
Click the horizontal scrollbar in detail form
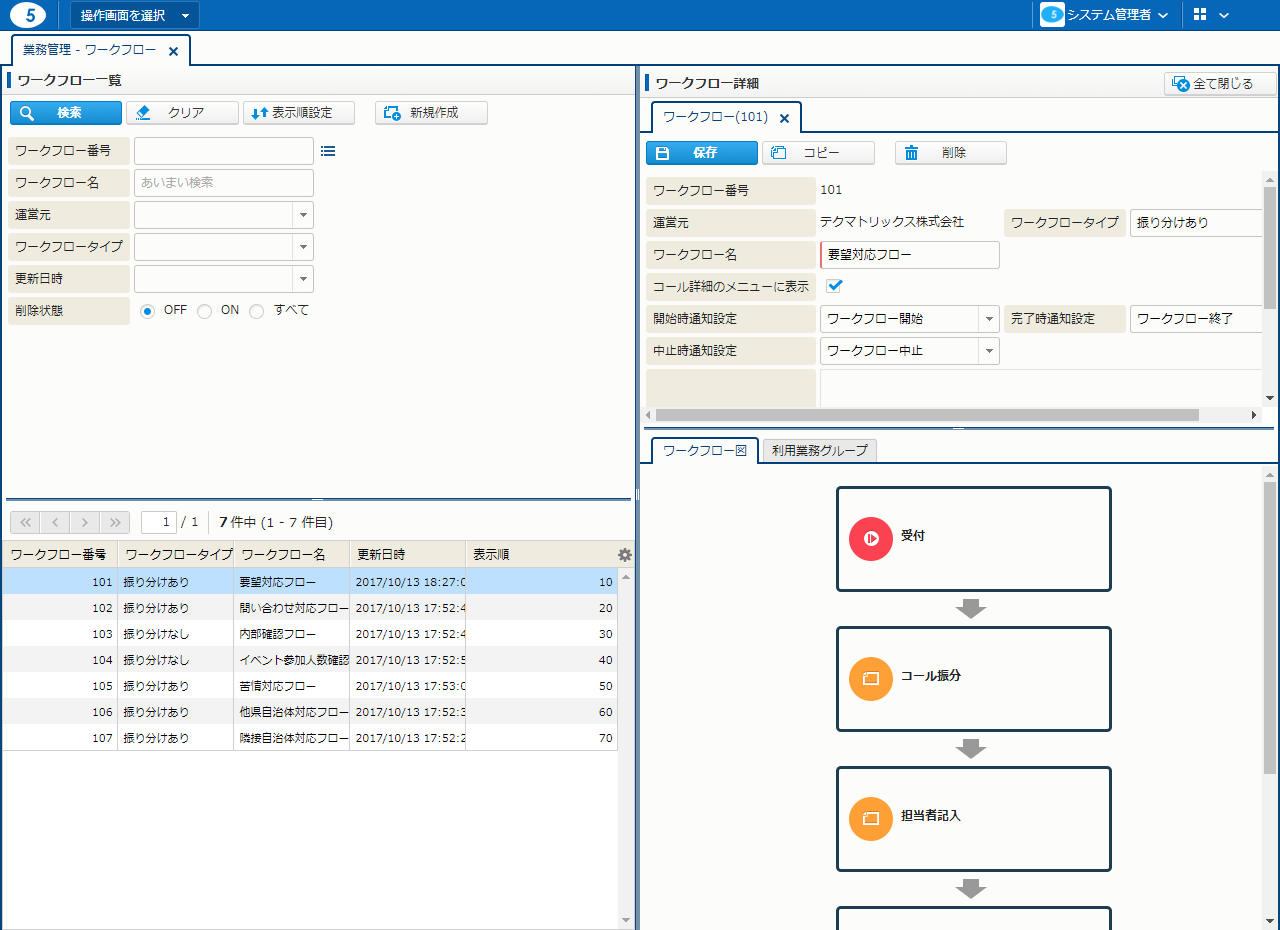pyautogui.click(x=926, y=415)
